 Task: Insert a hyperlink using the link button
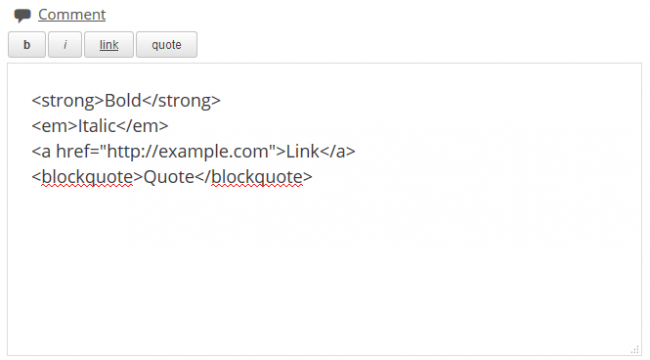click(x=109, y=44)
